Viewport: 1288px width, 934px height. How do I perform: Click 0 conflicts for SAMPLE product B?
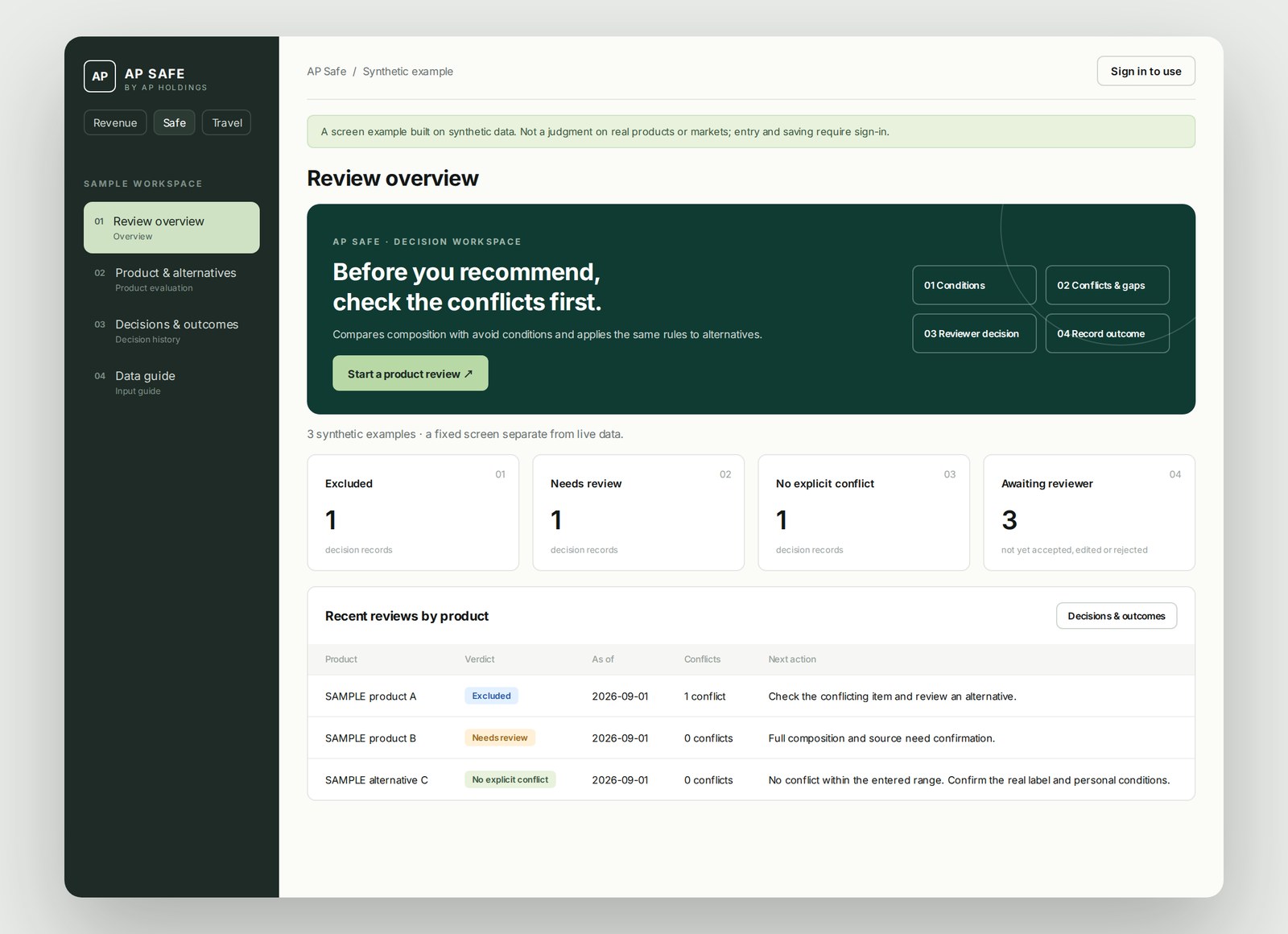point(708,738)
